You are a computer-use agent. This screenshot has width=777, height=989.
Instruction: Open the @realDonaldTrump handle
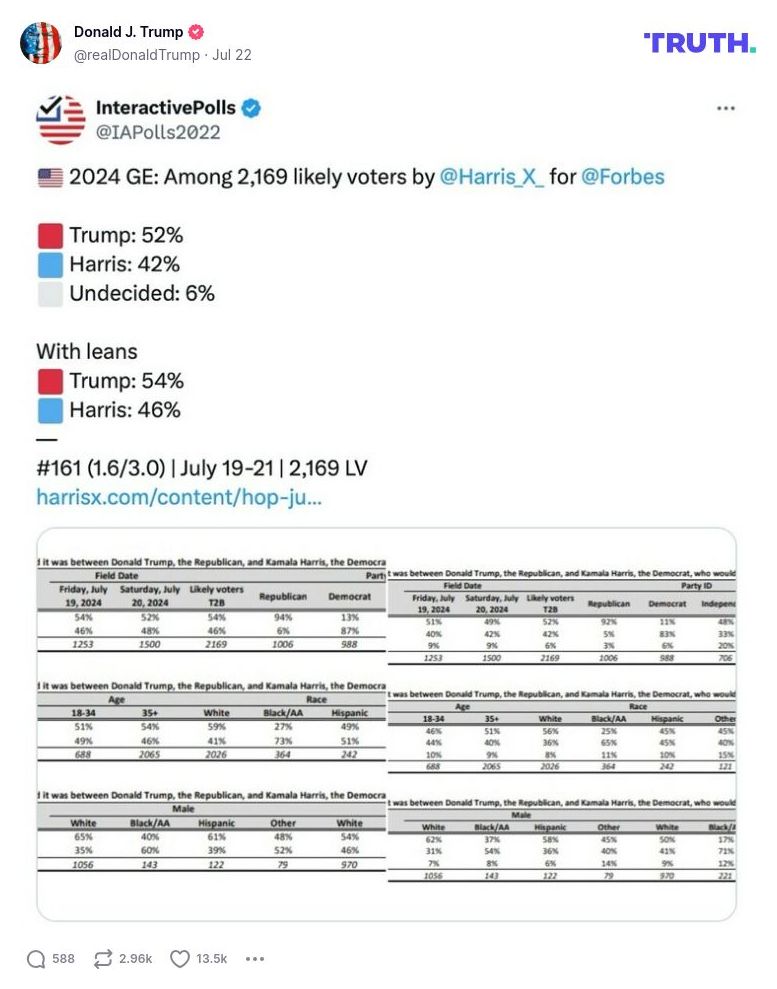[x=137, y=55]
